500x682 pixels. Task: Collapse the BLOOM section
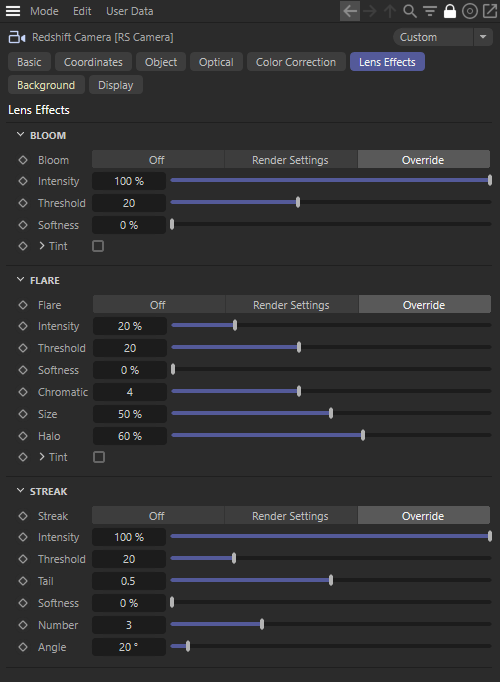tap(20, 135)
